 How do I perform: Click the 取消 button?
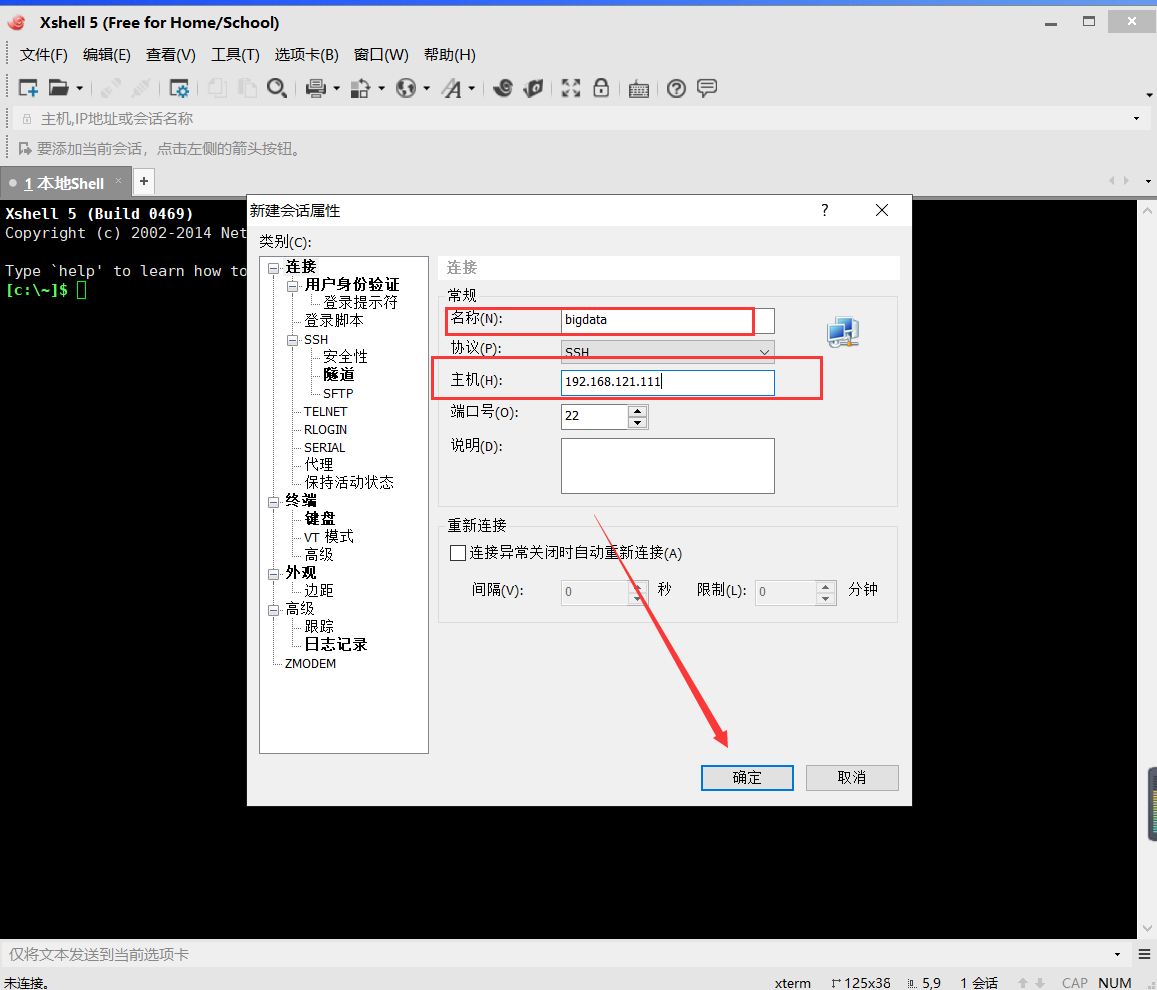point(852,778)
